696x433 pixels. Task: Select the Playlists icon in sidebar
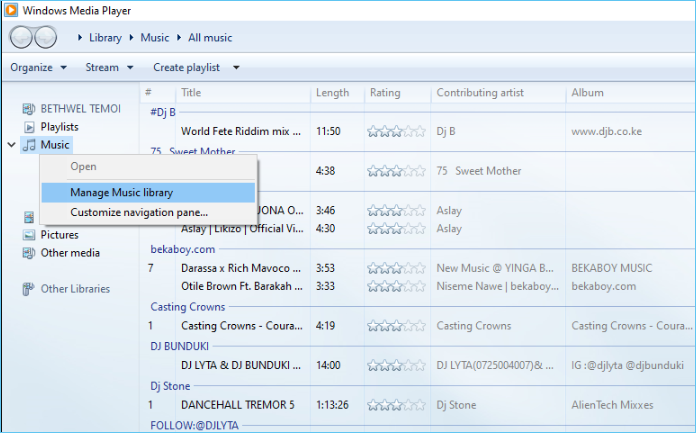(29, 127)
